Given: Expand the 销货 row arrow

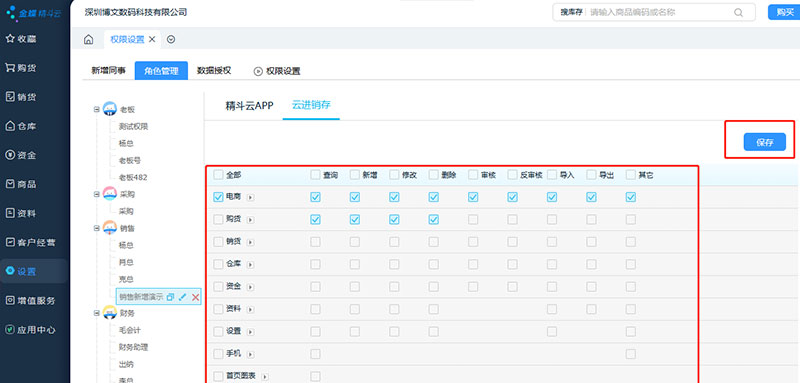Looking at the screenshot, I should coord(251,242).
